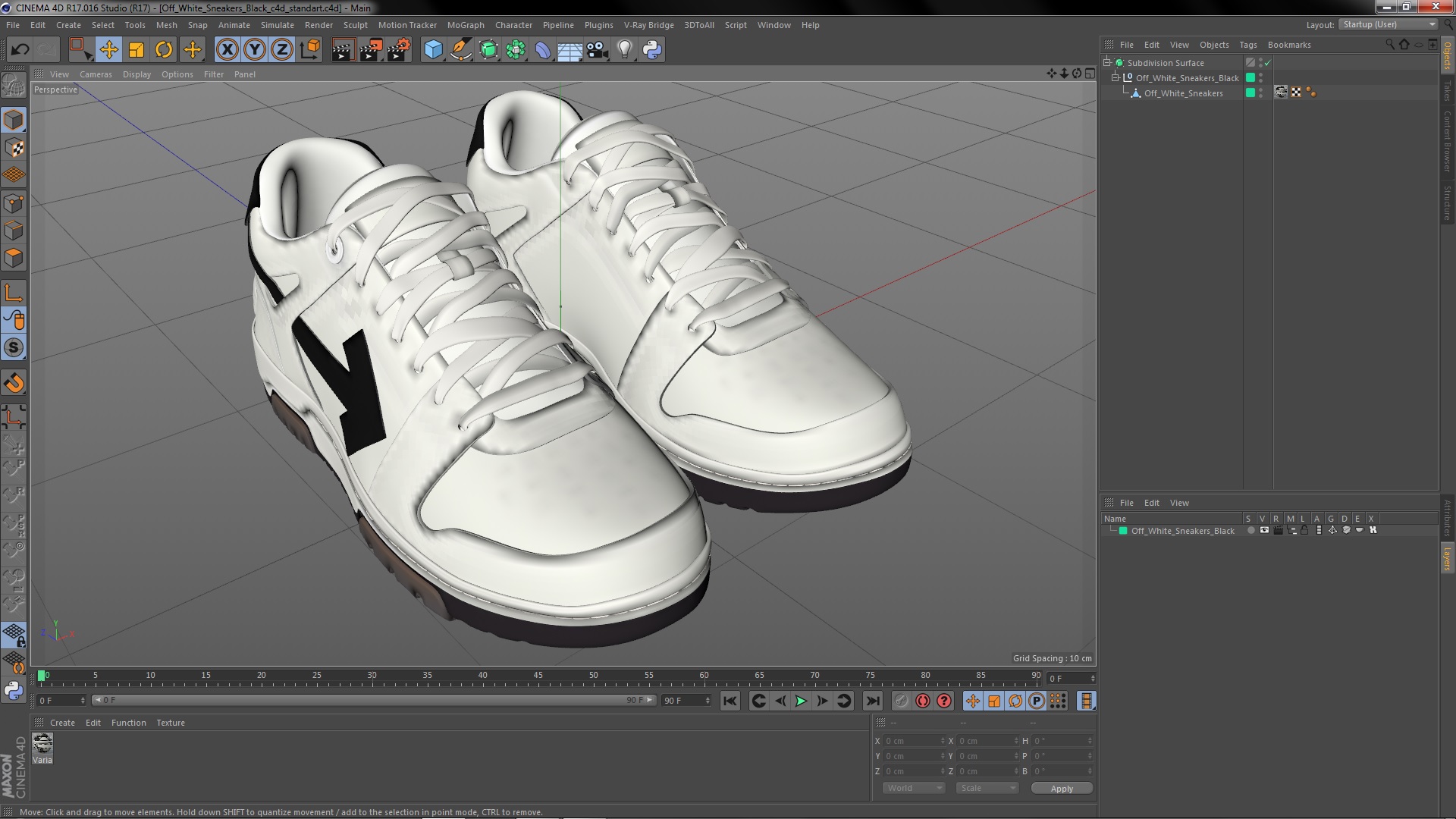Open the MoGraph menu
The image size is (1456, 819).
(466, 25)
